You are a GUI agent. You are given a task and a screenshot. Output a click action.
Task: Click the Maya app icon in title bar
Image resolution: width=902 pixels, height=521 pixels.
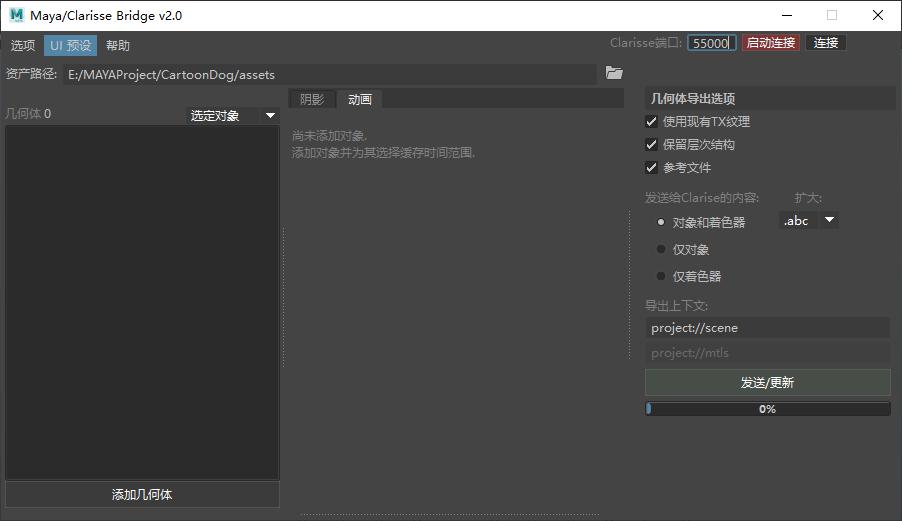click(x=16, y=15)
